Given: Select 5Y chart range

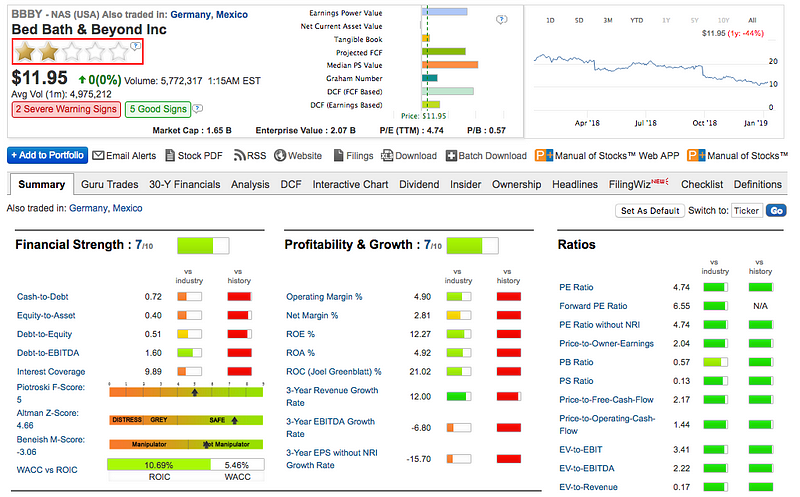Looking at the screenshot, I should point(694,20).
